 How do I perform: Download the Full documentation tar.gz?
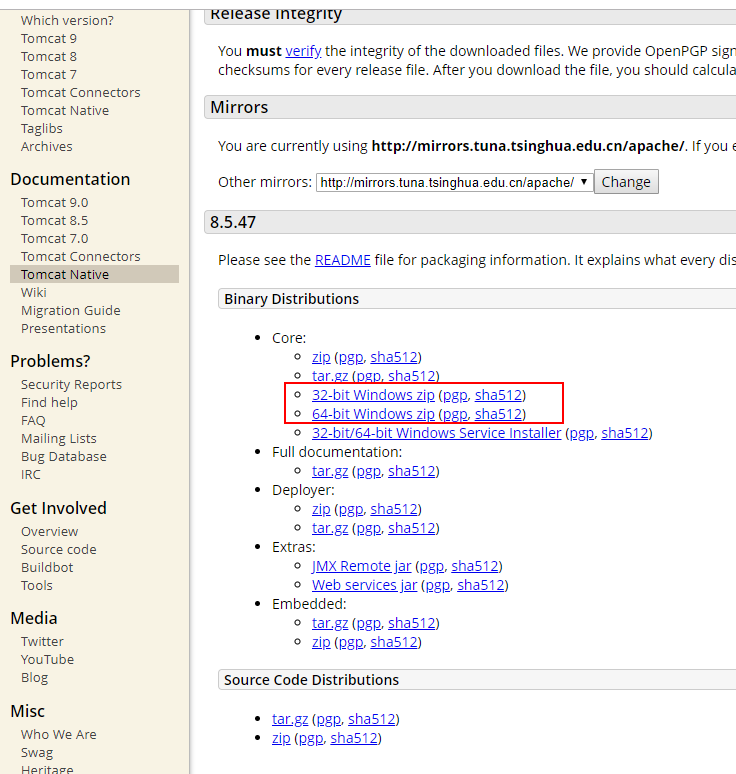click(x=330, y=471)
